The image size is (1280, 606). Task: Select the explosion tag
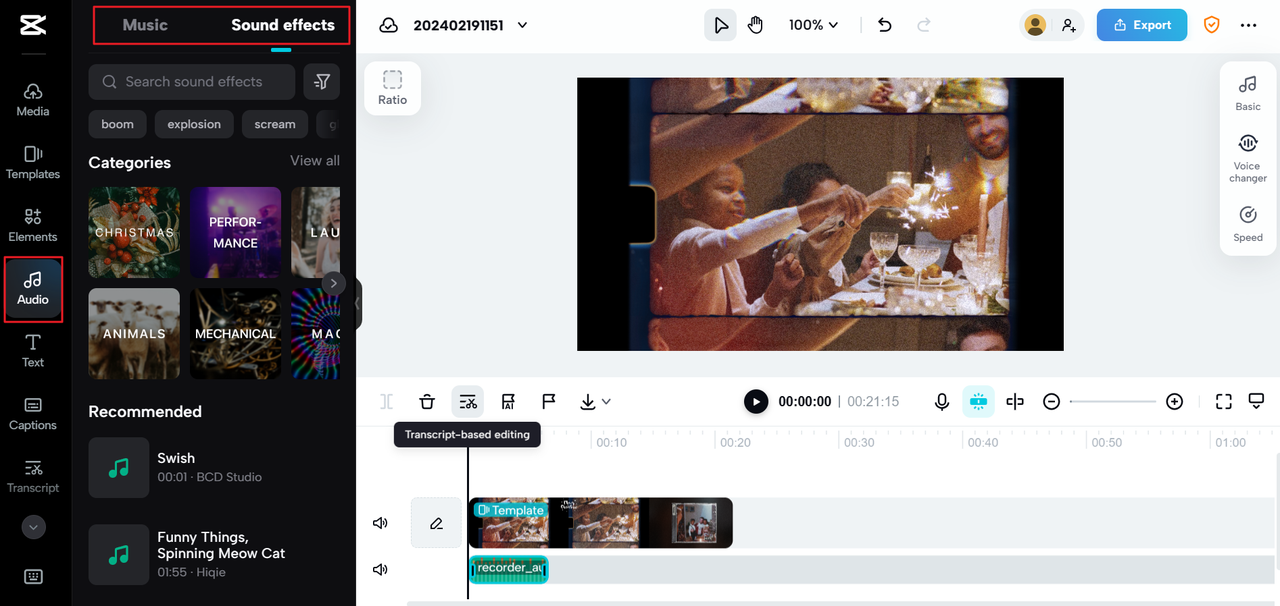pyautogui.click(x=194, y=124)
